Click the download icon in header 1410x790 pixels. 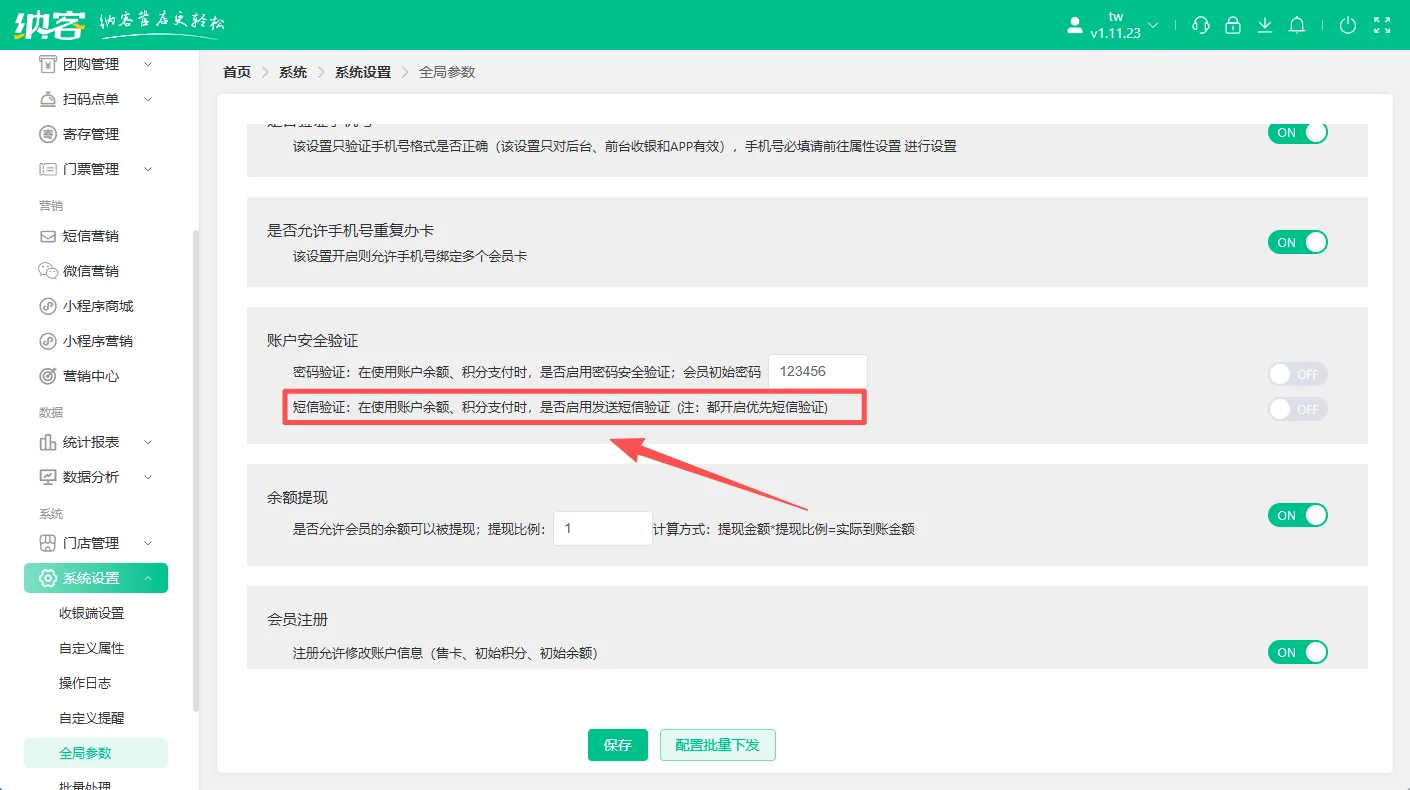click(1265, 25)
